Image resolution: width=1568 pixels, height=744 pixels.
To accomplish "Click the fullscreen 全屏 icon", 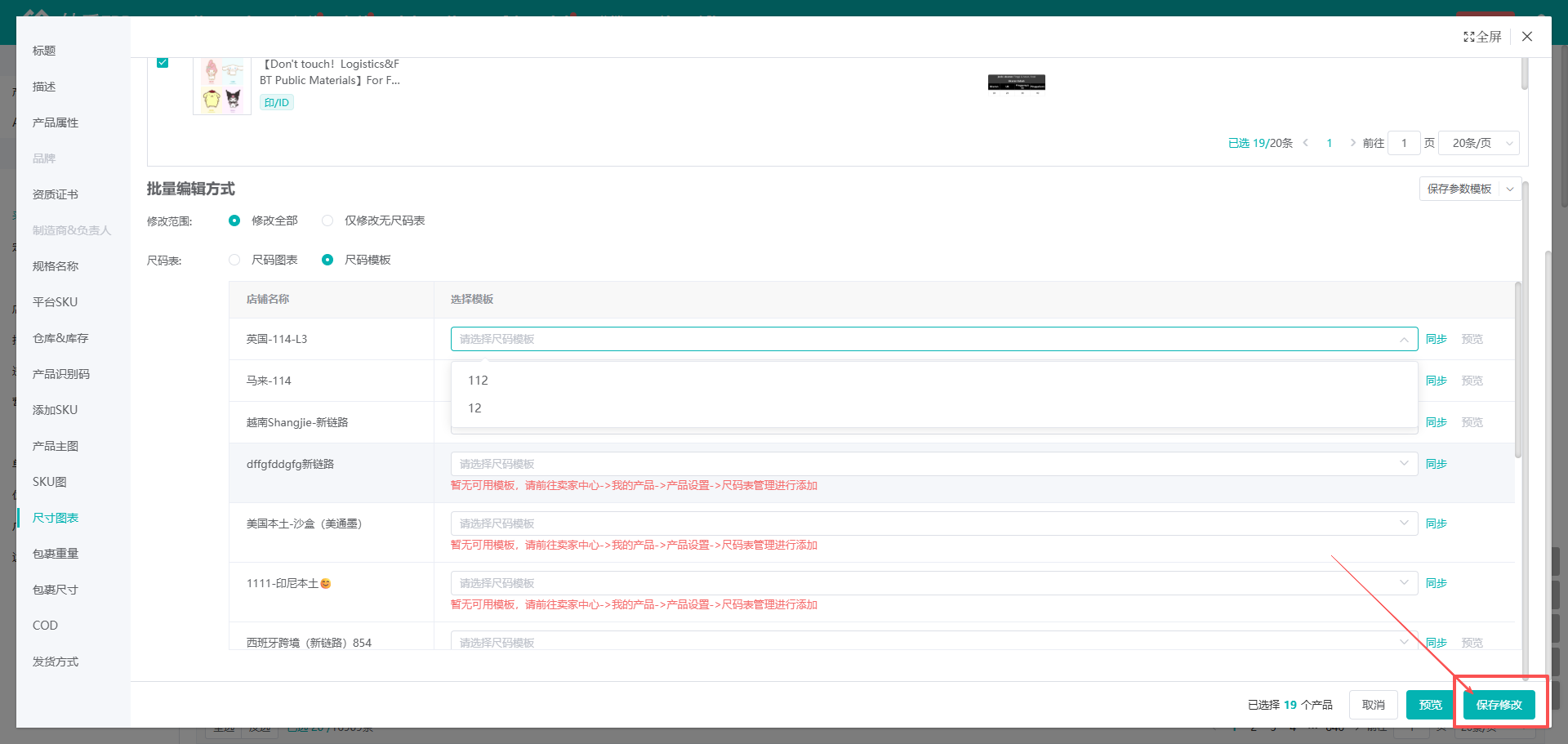I will 1481,37.
